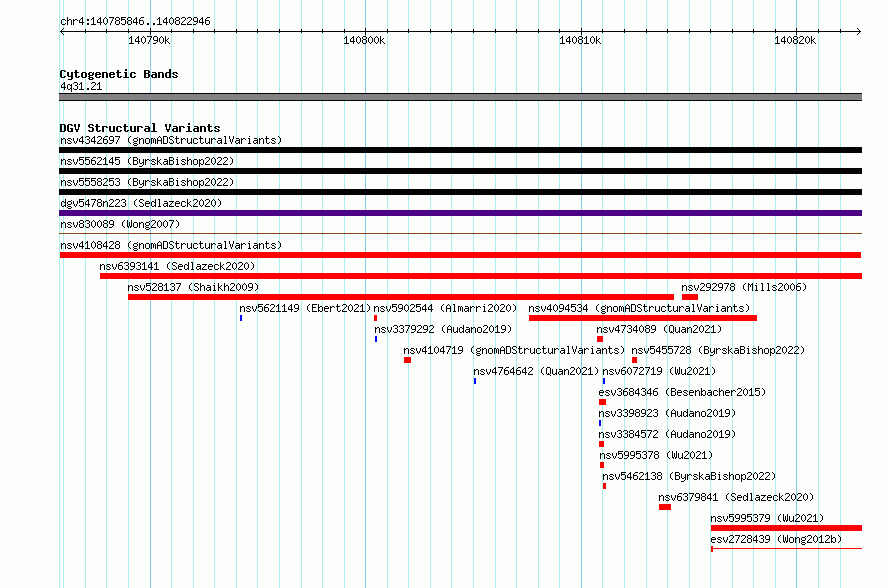
Task: Click the red nsv5455728 variant marker
Action: coord(634,360)
